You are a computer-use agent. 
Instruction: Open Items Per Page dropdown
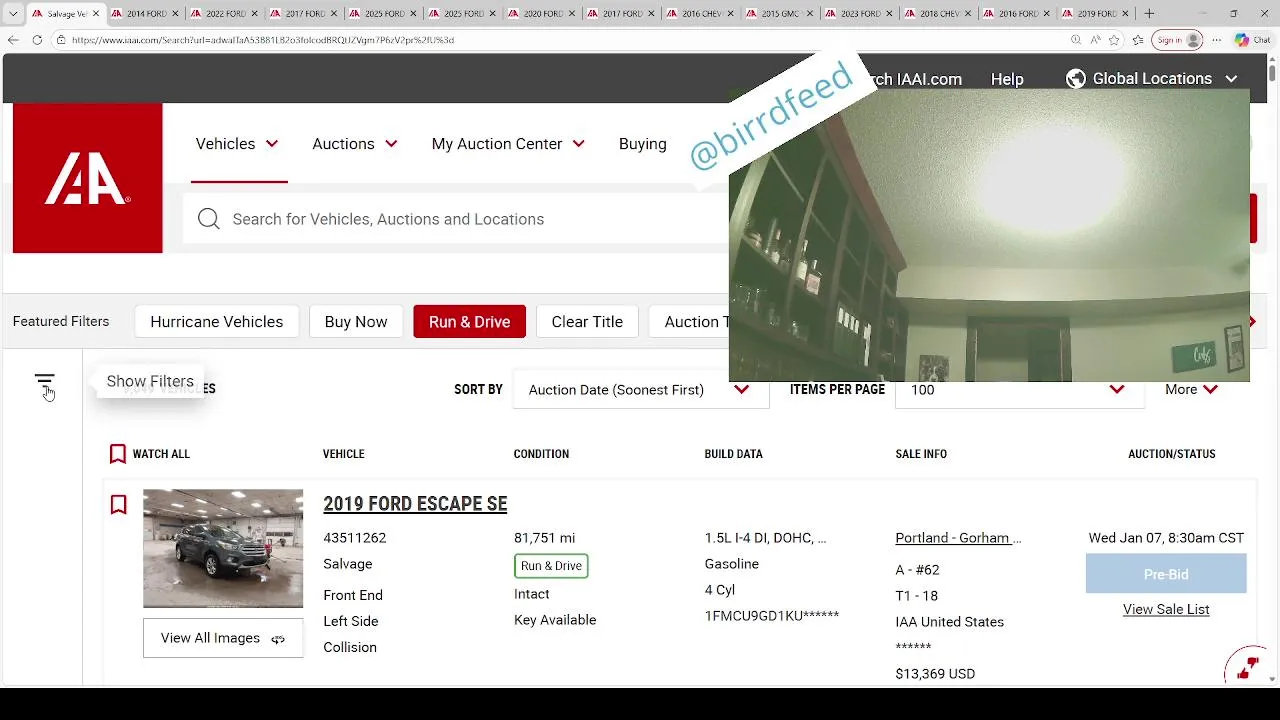tap(1019, 390)
